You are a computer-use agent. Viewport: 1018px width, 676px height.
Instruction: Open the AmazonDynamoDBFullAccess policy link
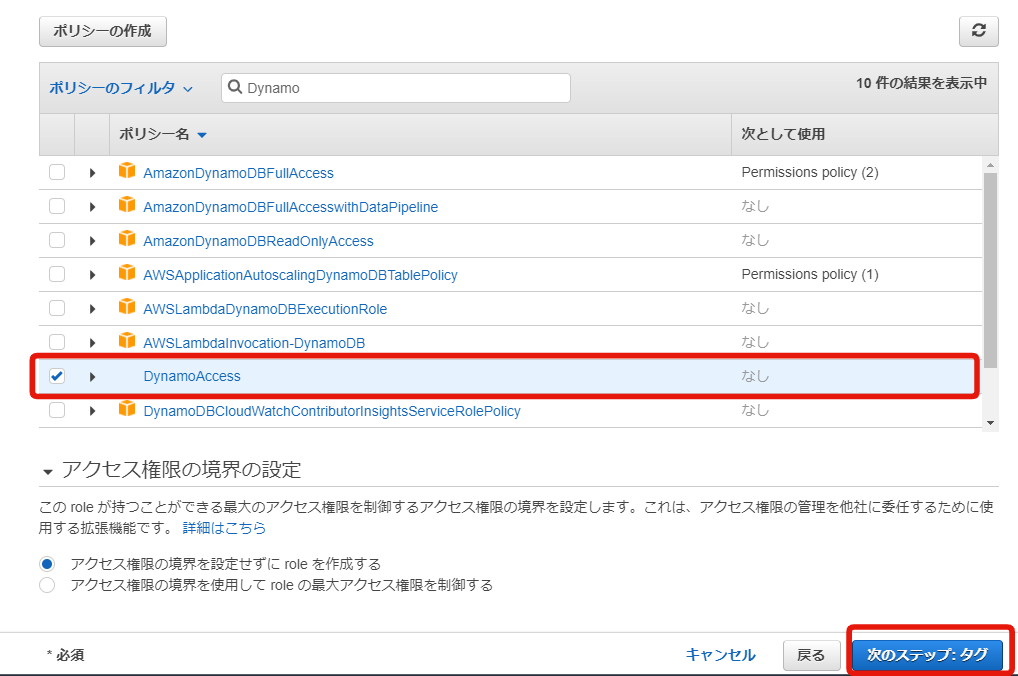tap(238, 173)
